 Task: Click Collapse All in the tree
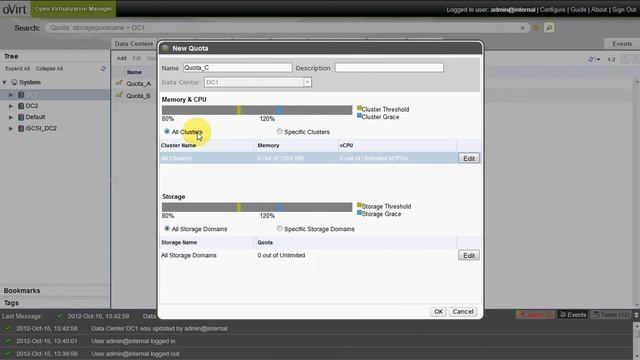(49, 69)
